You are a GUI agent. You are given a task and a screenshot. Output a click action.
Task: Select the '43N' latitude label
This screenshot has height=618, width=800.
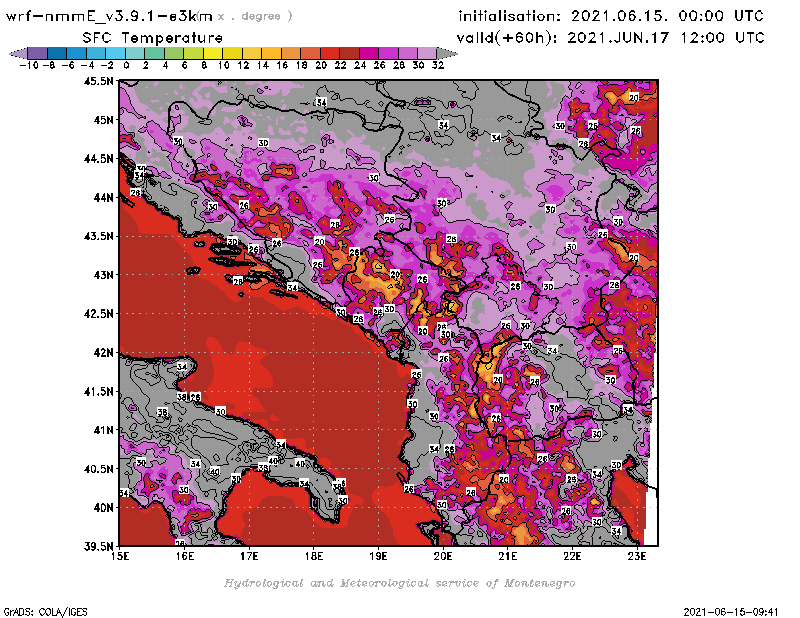pyautogui.click(x=103, y=275)
